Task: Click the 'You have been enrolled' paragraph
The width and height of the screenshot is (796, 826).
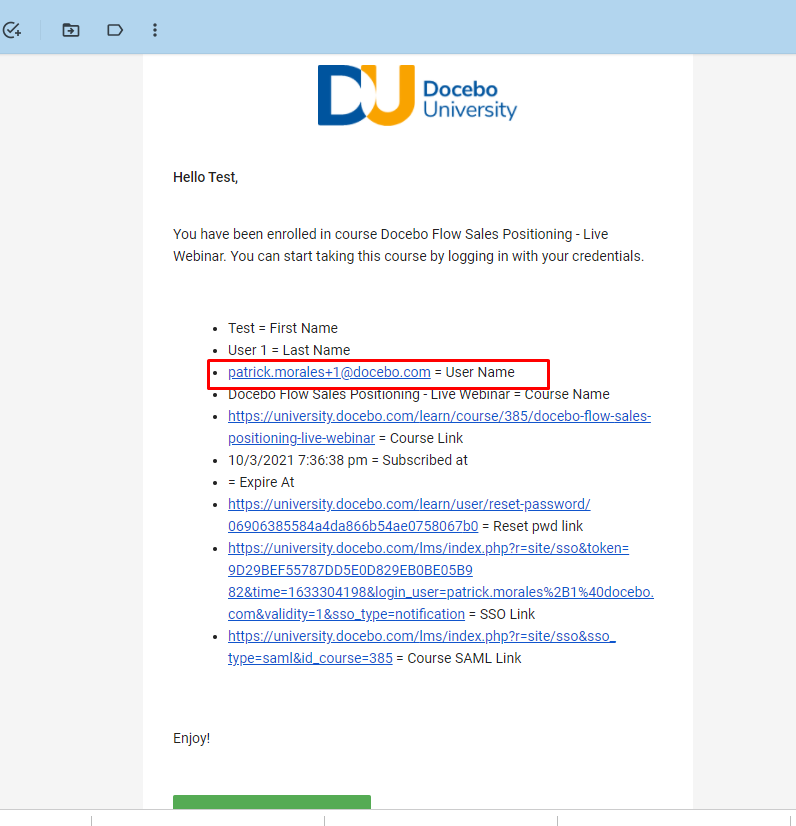Action: (x=408, y=245)
